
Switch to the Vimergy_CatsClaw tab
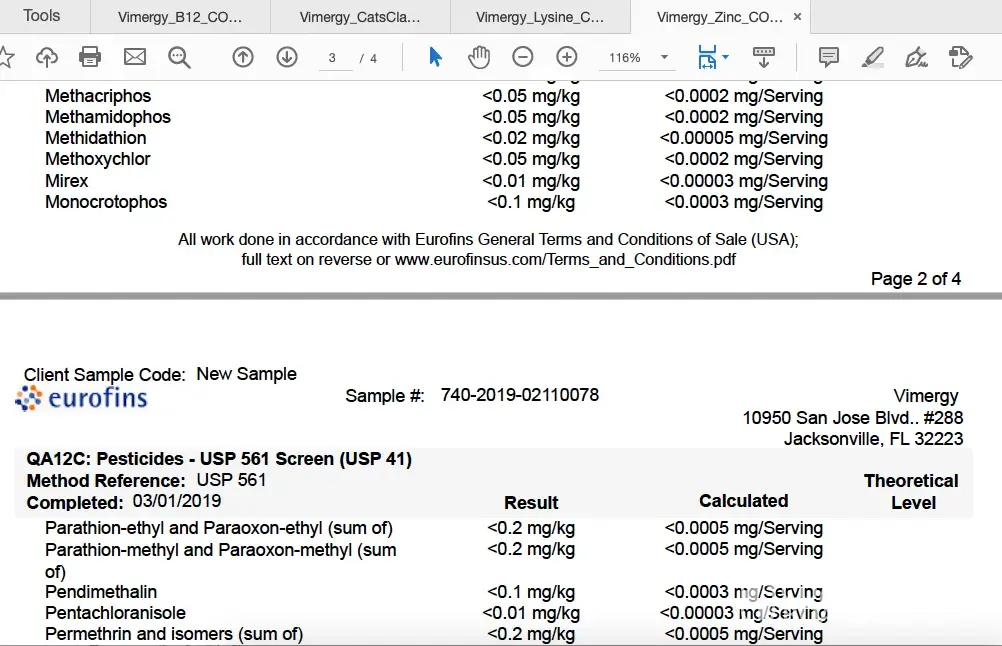point(360,17)
